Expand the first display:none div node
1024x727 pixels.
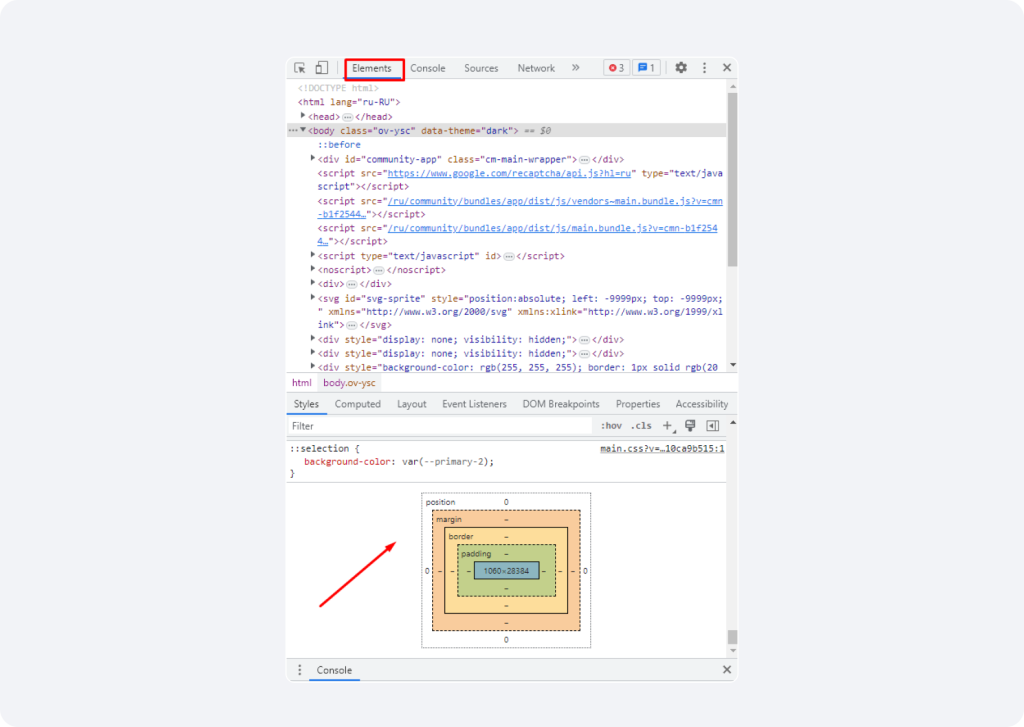click(313, 338)
